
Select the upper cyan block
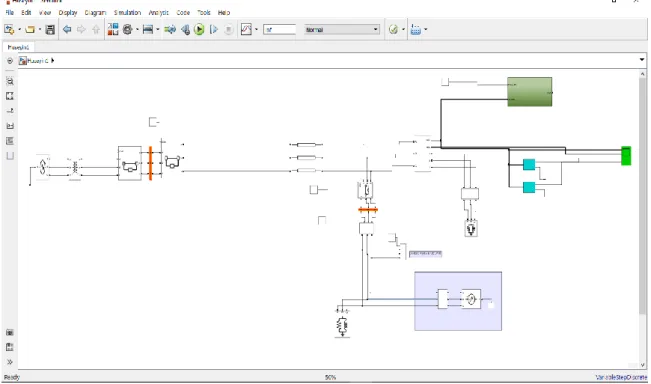pos(529,165)
